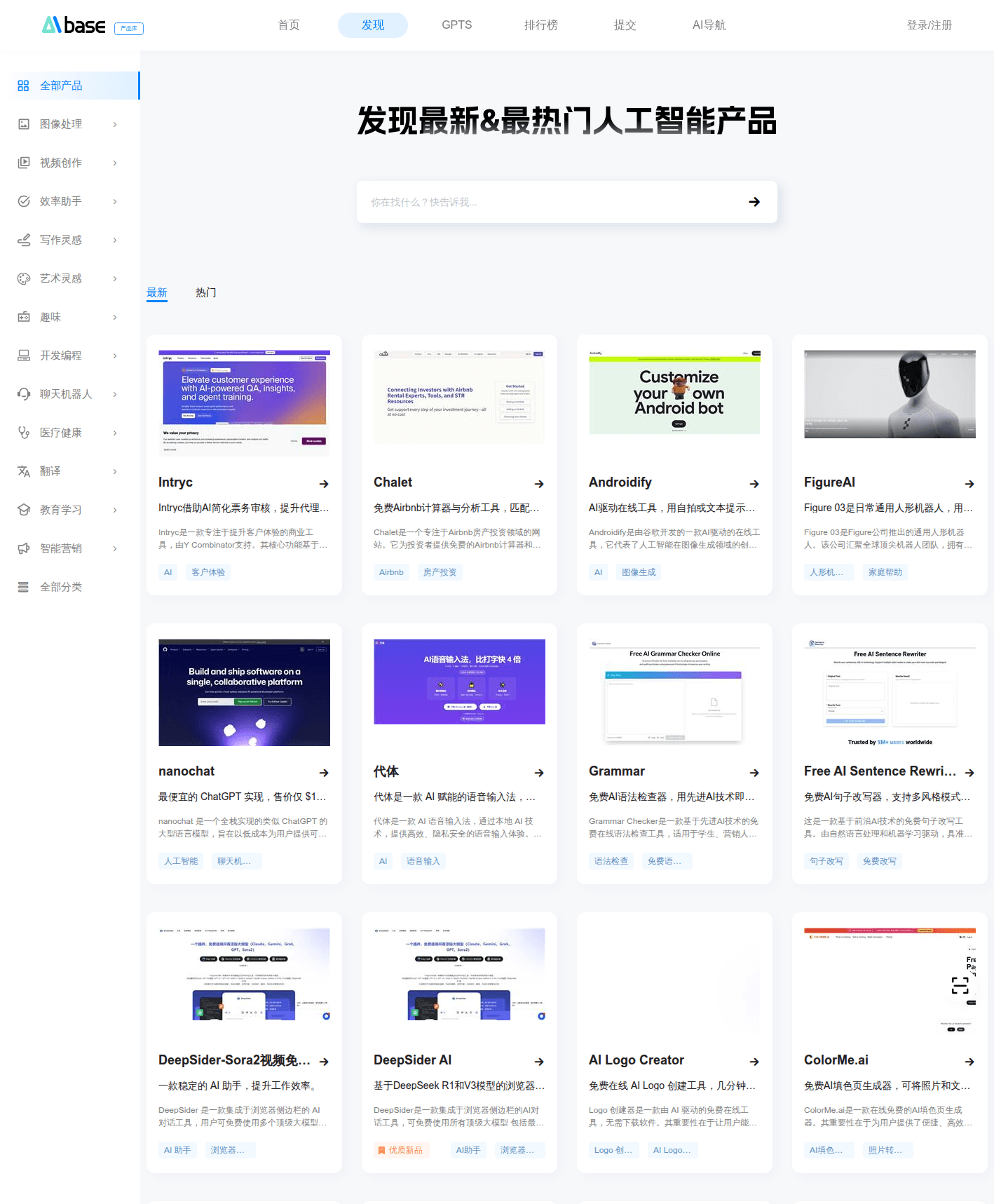994x1204 pixels.
Task: Click the DeepSider-Sora2视频免 title
Action: [234, 1060]
